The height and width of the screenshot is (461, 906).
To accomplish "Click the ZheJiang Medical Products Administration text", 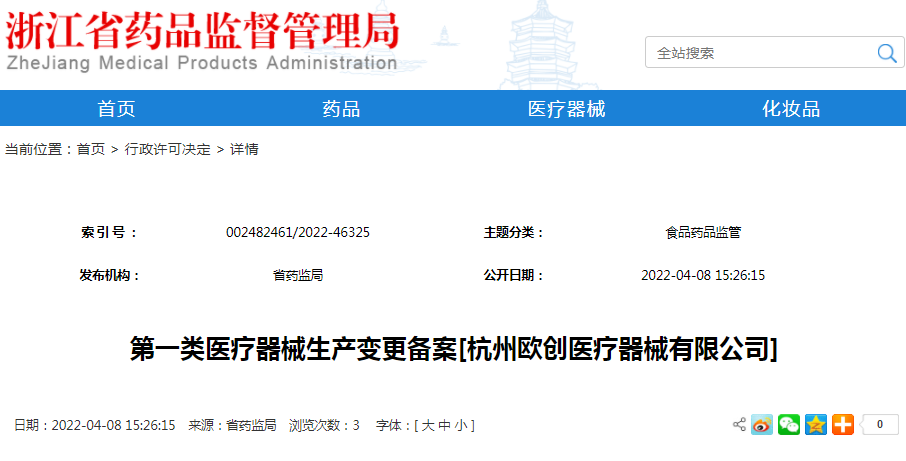I will pos(202,64).
